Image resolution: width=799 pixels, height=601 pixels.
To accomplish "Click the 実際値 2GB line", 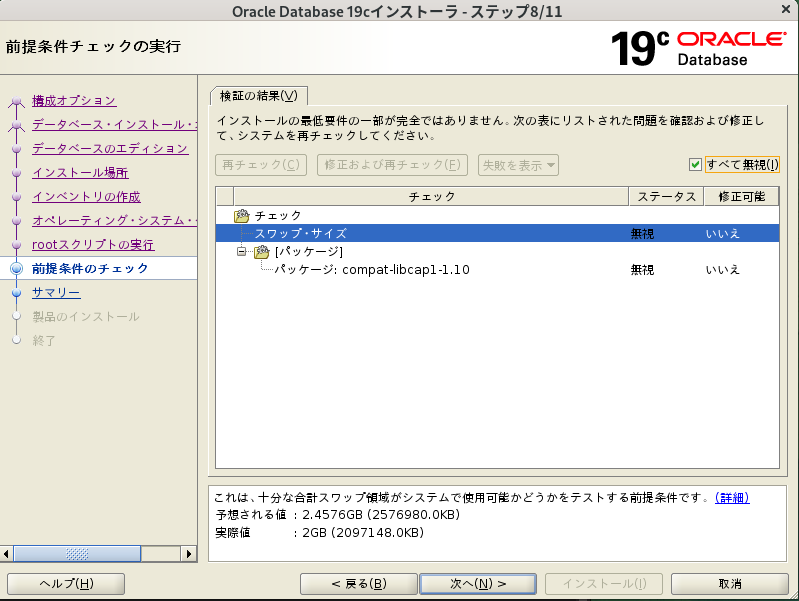I will pyautogui.click(x=319, y=533).
